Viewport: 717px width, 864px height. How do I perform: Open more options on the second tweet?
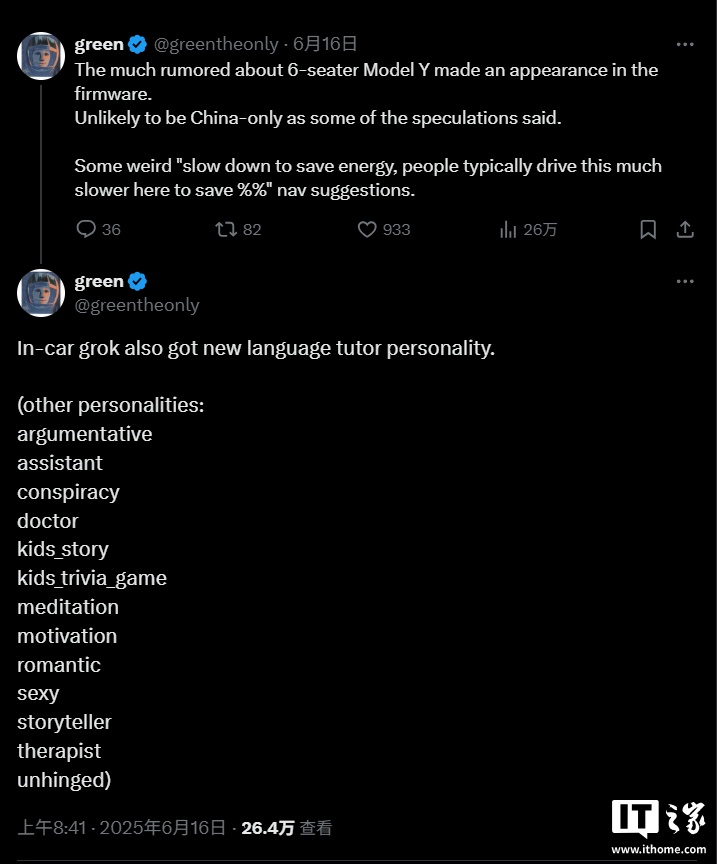click(x=685, y=282)
